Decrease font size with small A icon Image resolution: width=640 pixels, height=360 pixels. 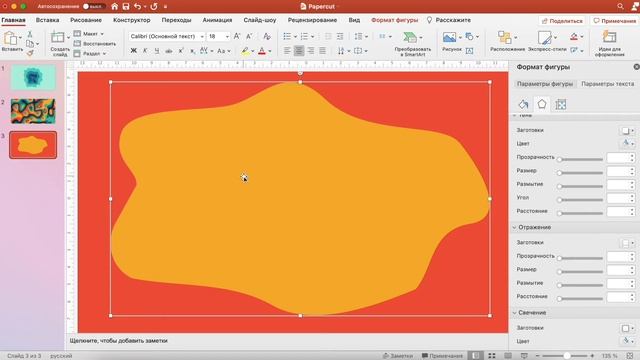[249, 36]
